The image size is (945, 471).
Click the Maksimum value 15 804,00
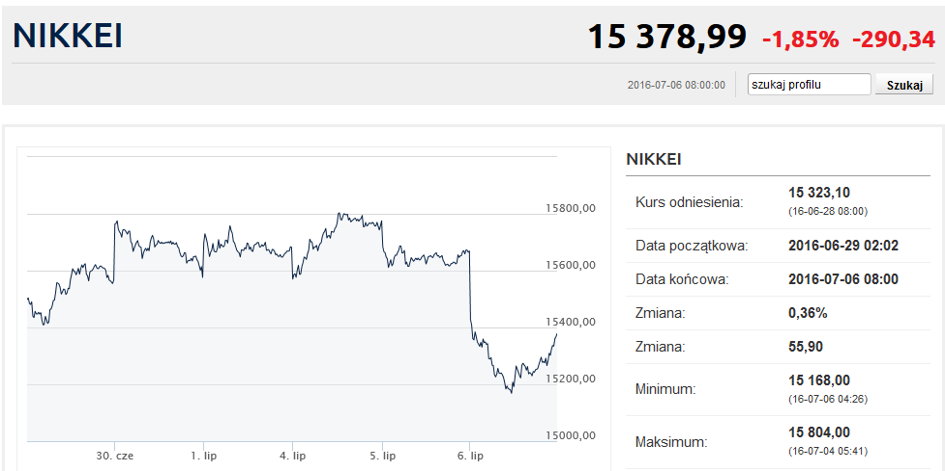click(x=819, y=432)
